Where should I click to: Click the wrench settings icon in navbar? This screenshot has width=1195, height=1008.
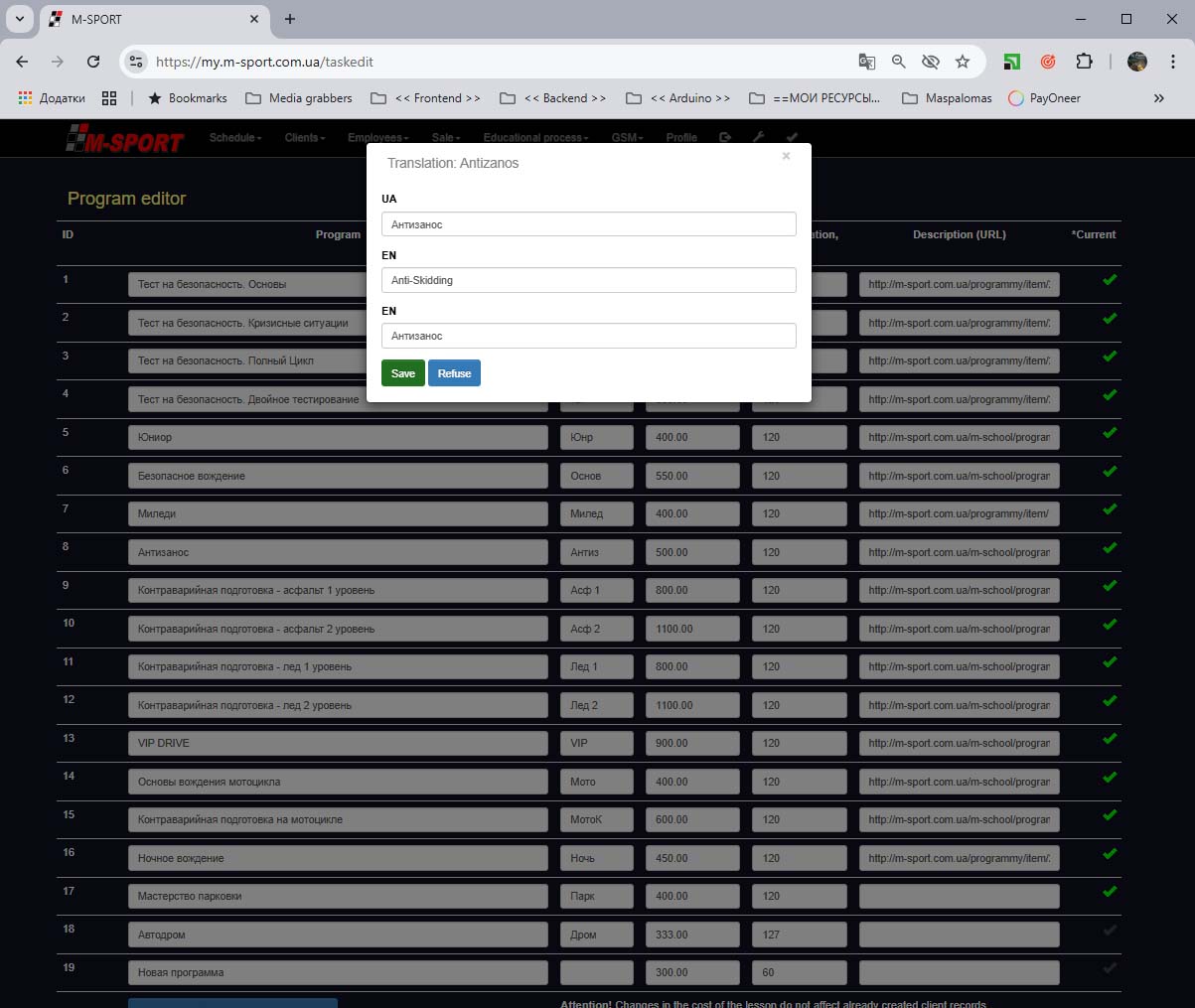pyautogui.click(x=757, y=138)
